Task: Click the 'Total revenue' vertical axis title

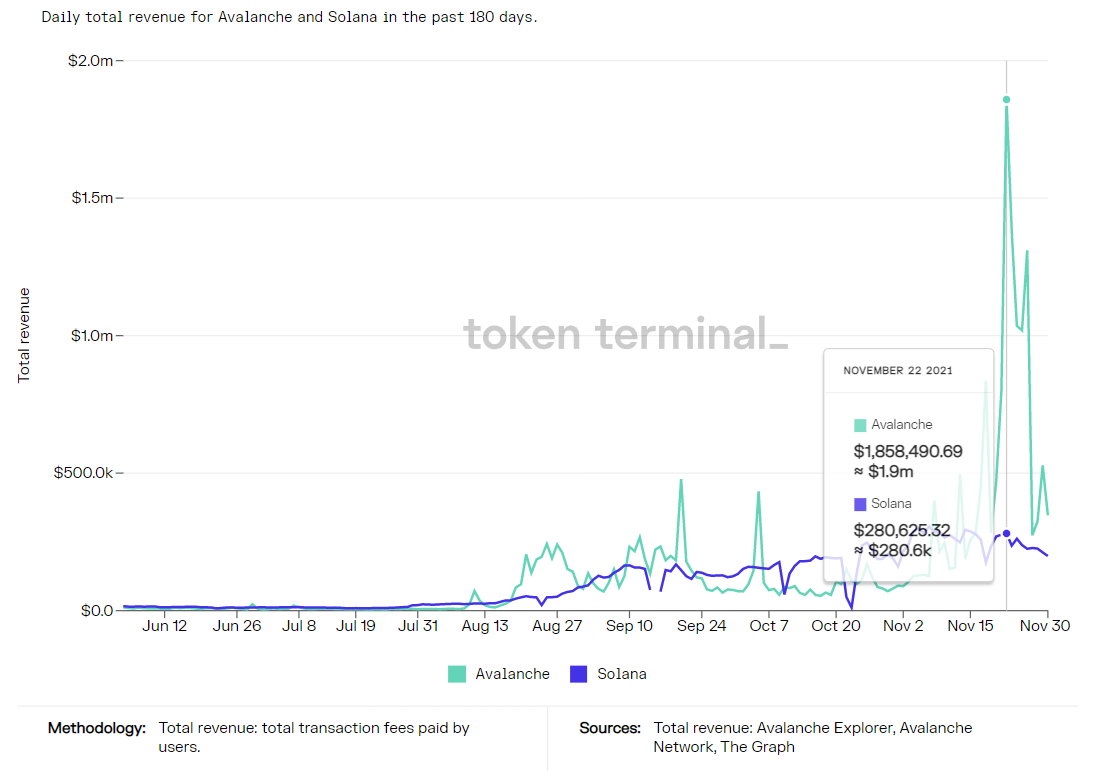Action: click(24, 335)
